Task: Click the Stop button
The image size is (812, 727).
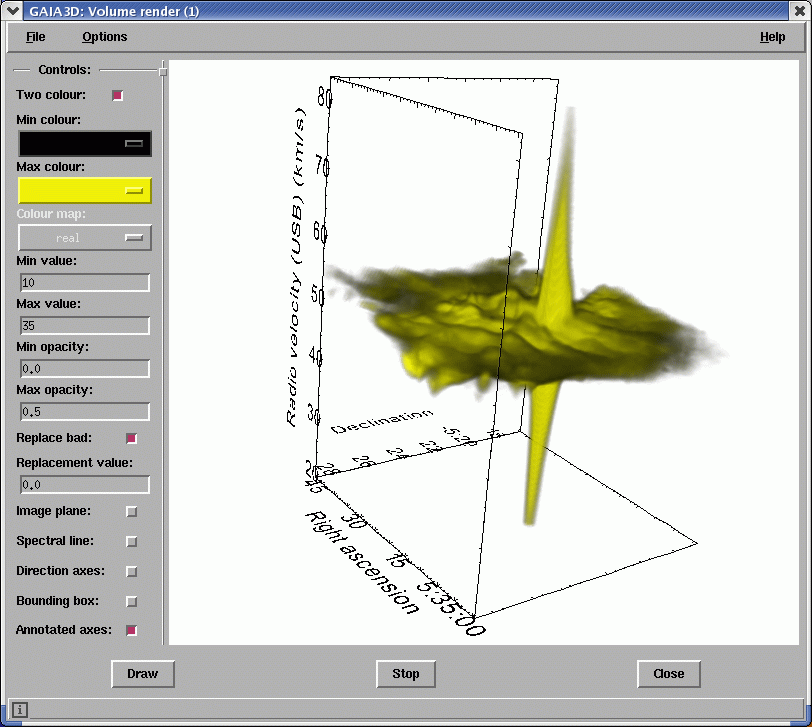Action: [x=406, y=674]
